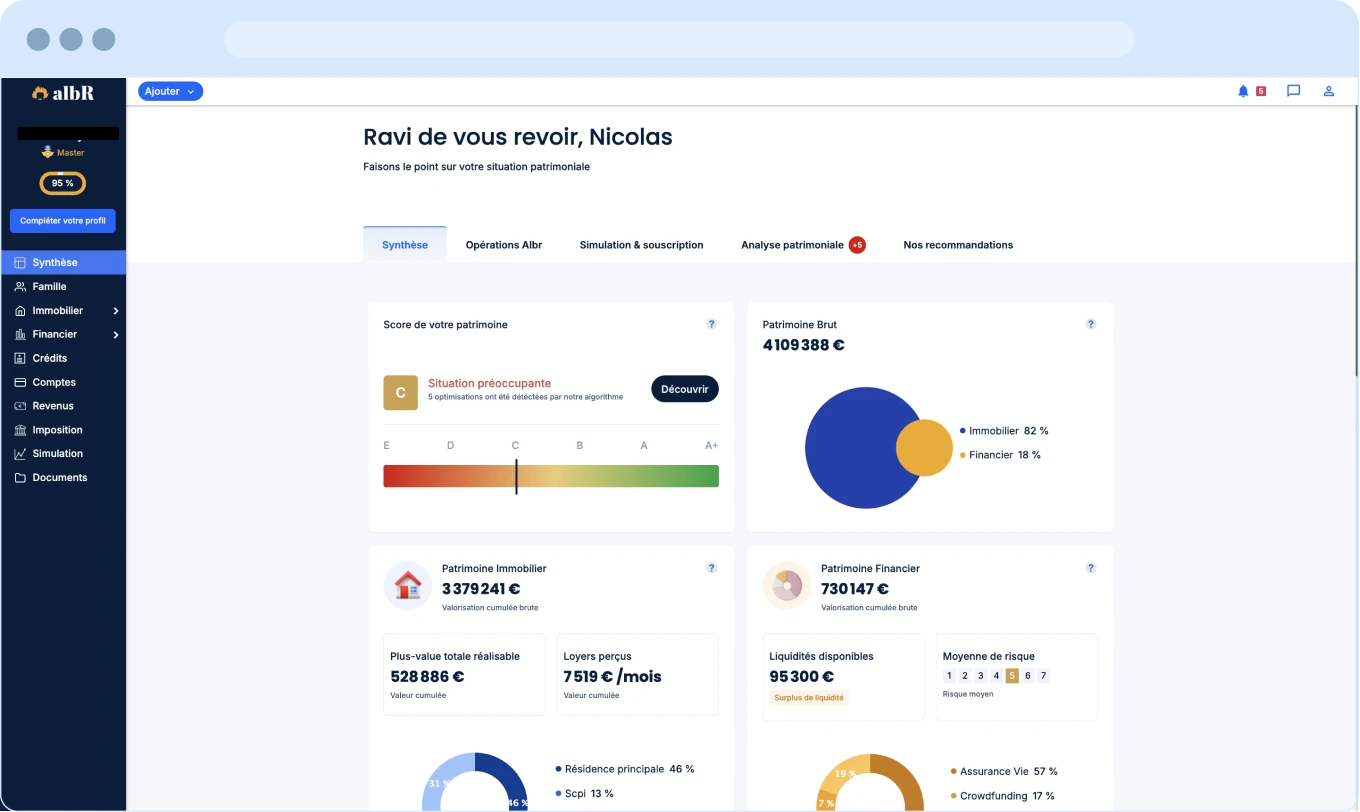Open the notifications bell icon
Screen dimensions: 1360x812
click(1243, 91)
